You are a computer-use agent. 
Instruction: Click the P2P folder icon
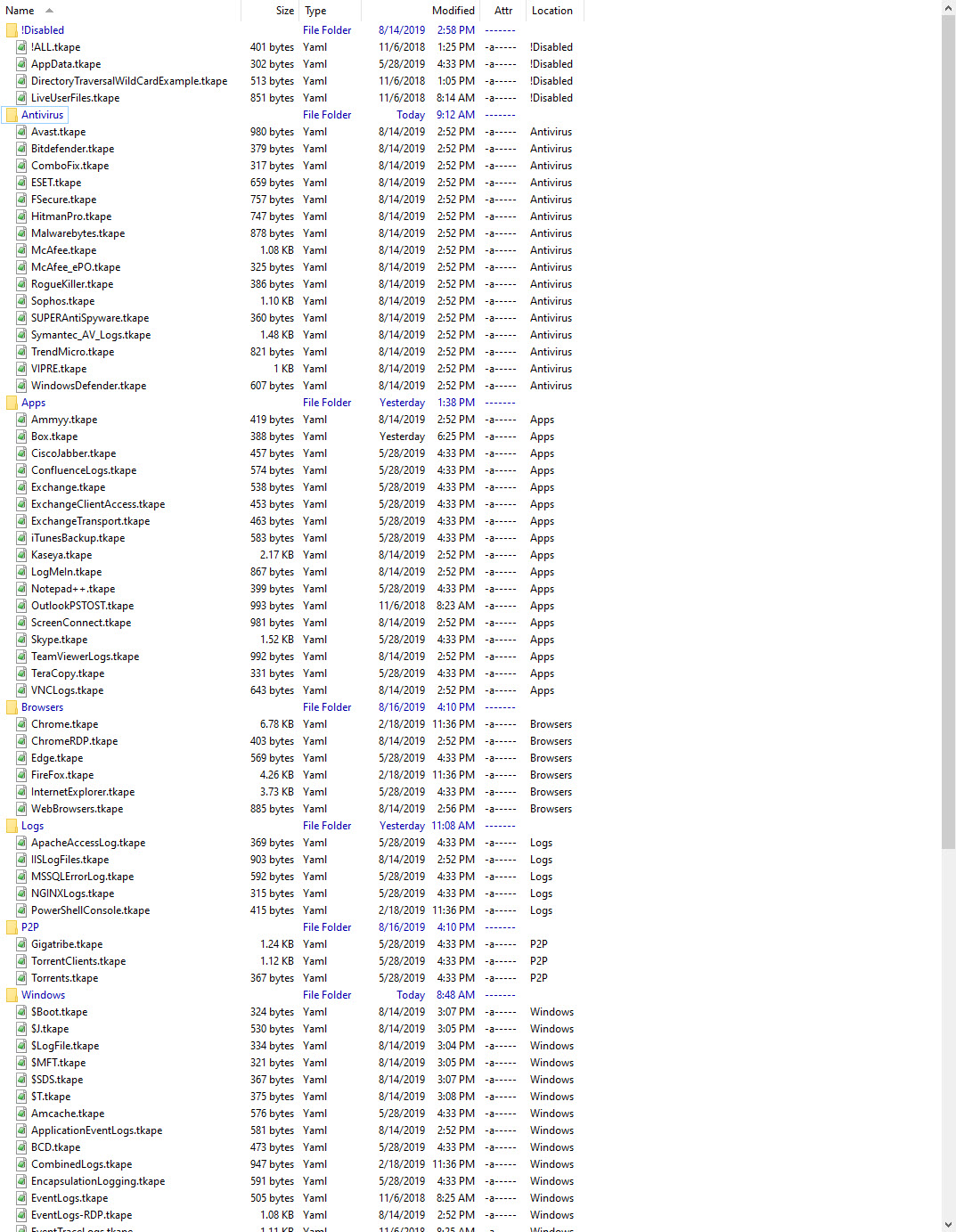12,927
